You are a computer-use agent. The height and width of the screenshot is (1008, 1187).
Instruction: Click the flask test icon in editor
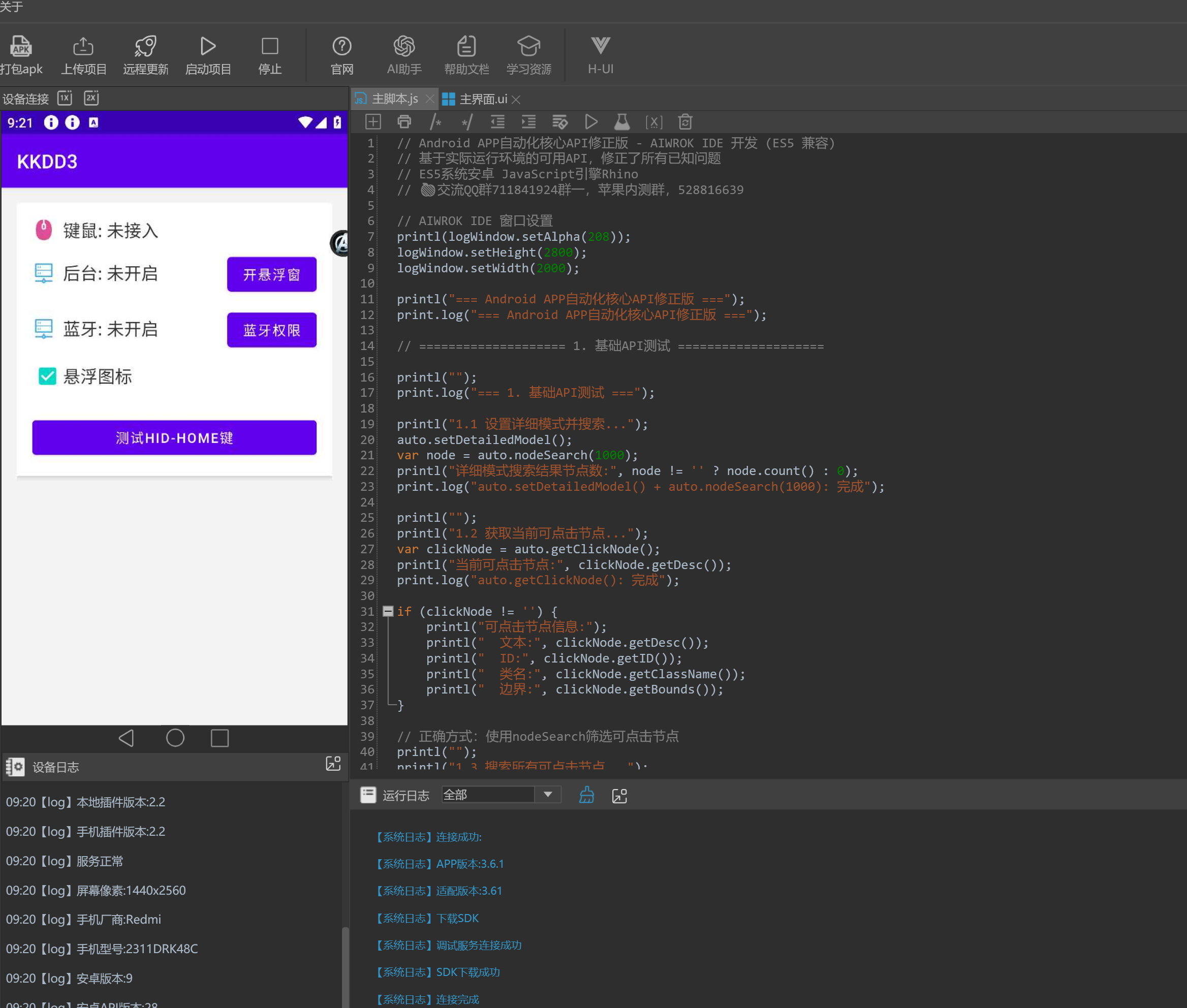(622, 122)
